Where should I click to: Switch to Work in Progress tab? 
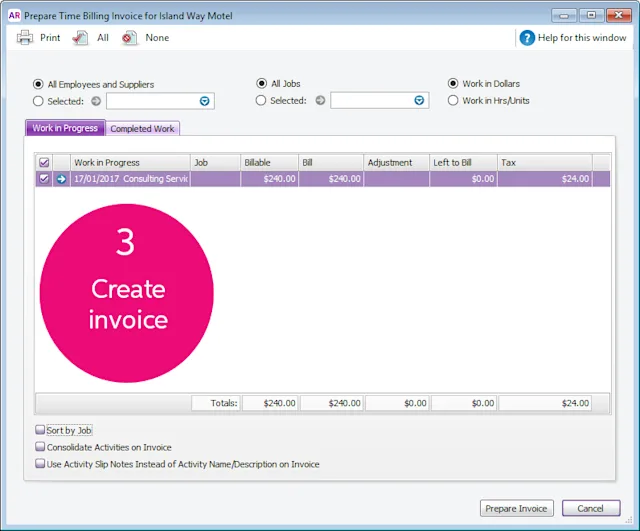pyautogui.click(x=65, y=128)
